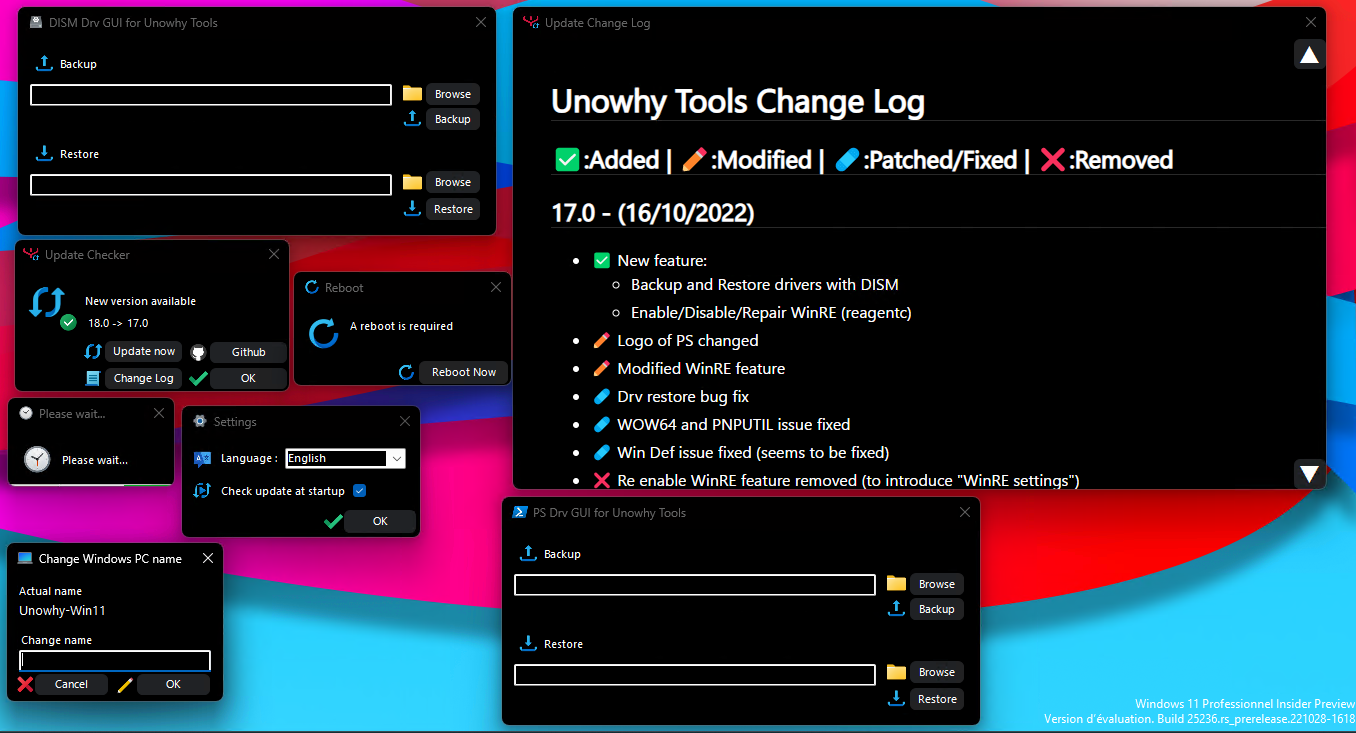Open Github from Update Checker
Viewport: 1356px width, 733px height.
tap(249, 352)
